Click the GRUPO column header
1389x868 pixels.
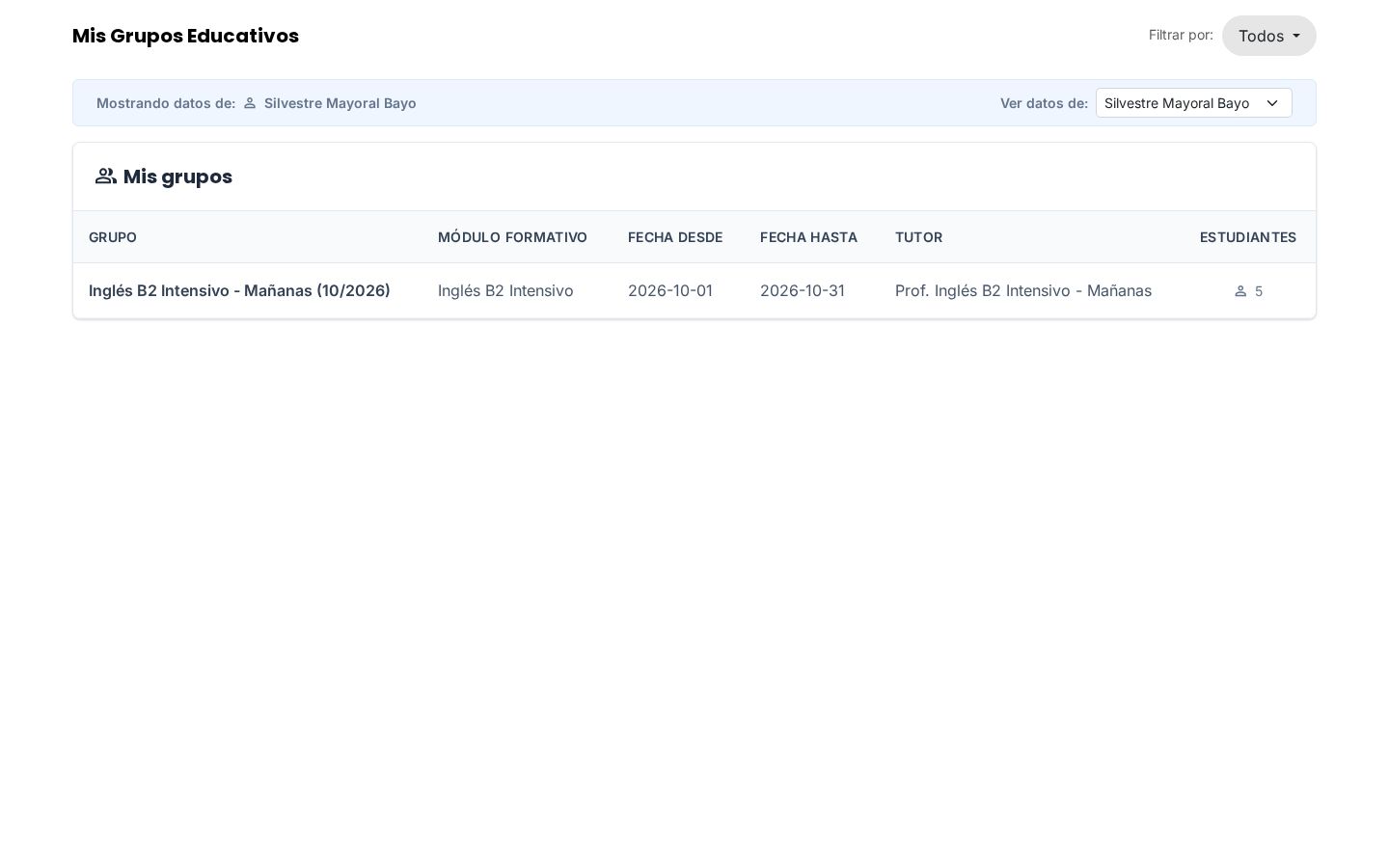tap(113, 237)
